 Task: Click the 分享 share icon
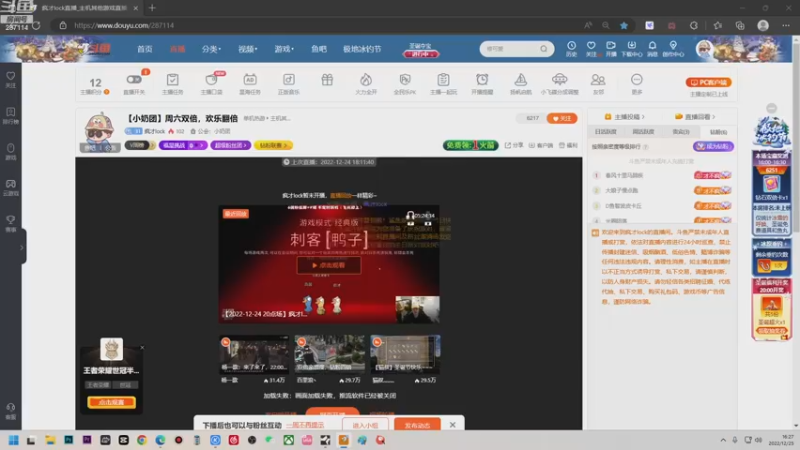coord(514,145)
